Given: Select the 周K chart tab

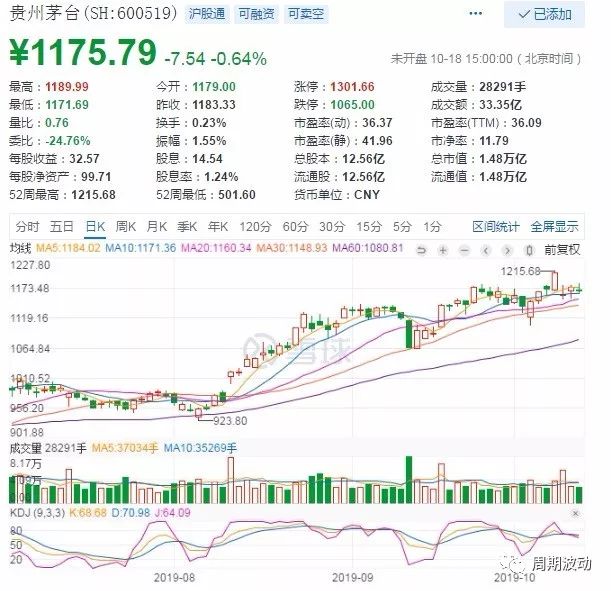Looking at the screenshot, I should click(x=125, y=226).
